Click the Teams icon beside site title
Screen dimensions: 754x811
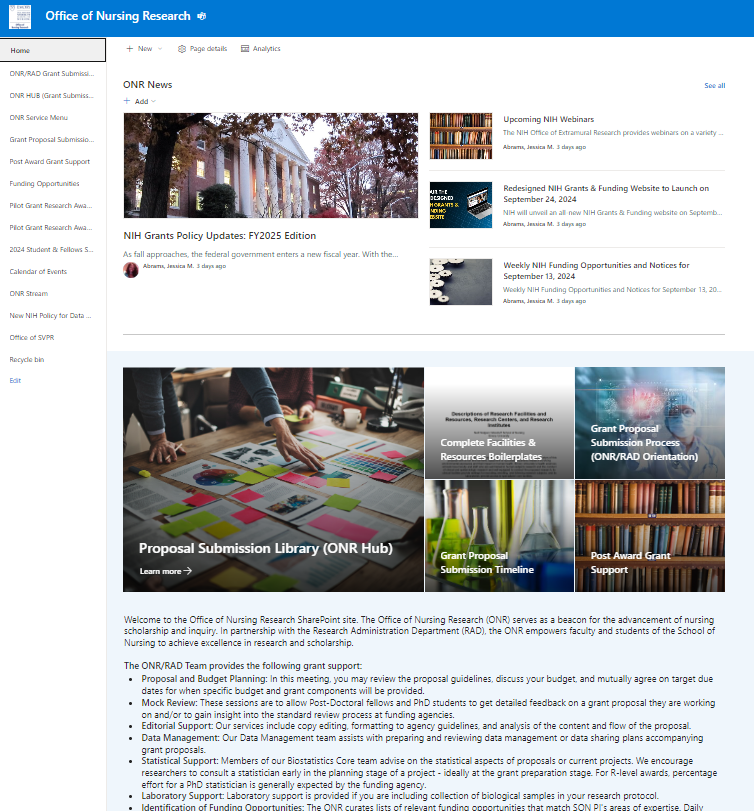click(202, 17)
